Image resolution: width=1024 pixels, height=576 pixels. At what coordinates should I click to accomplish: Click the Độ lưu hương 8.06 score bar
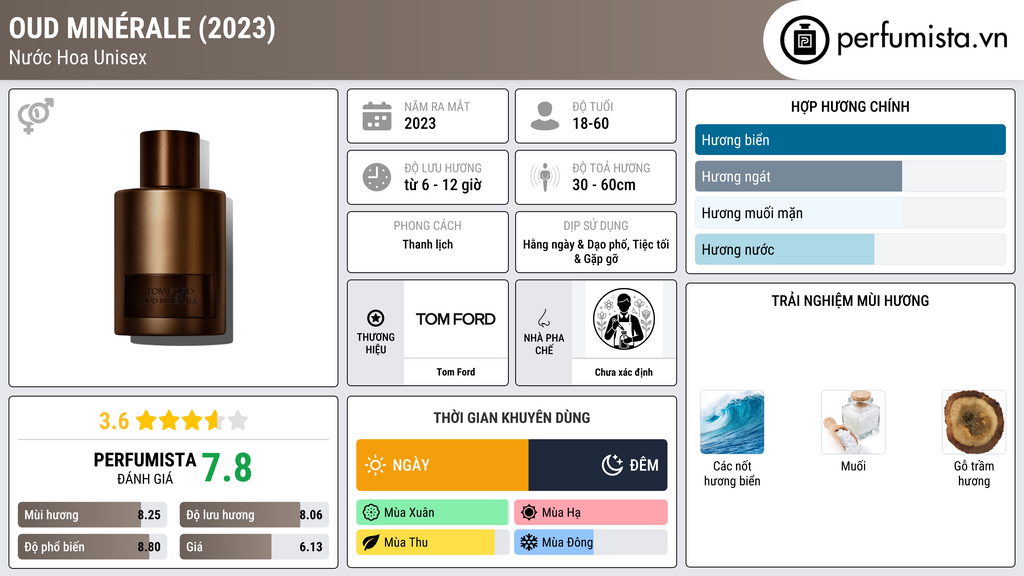pyautogui.click(x=255, y=515)
